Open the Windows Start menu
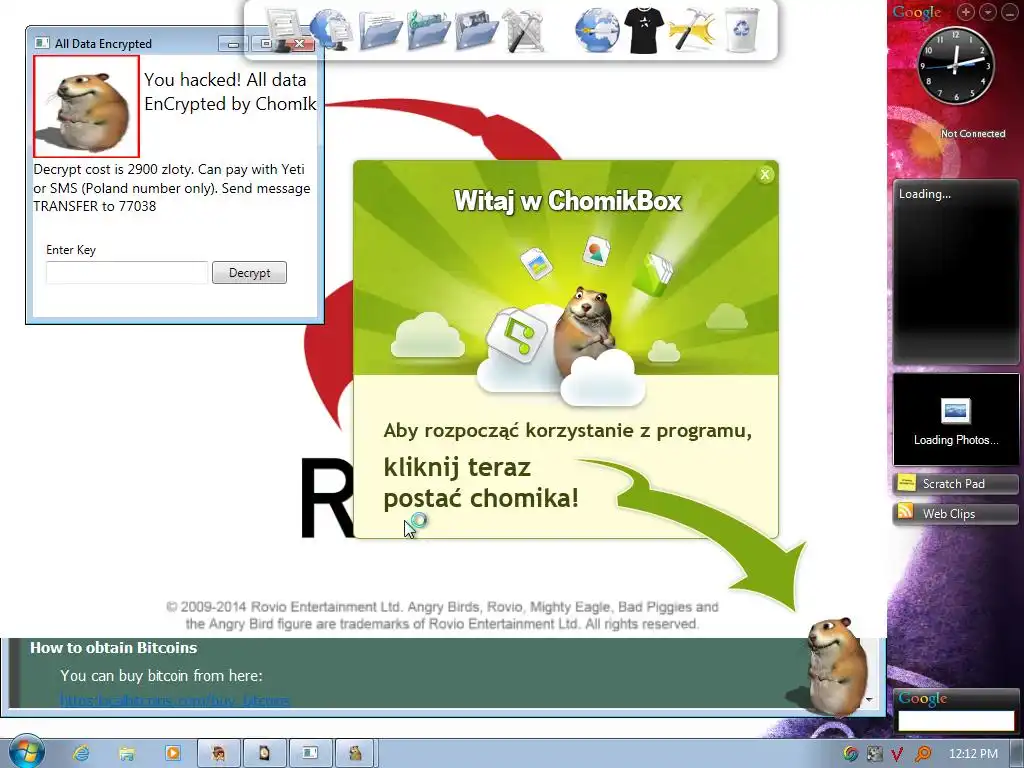1024x768 pixels. (x=25, y=752)
